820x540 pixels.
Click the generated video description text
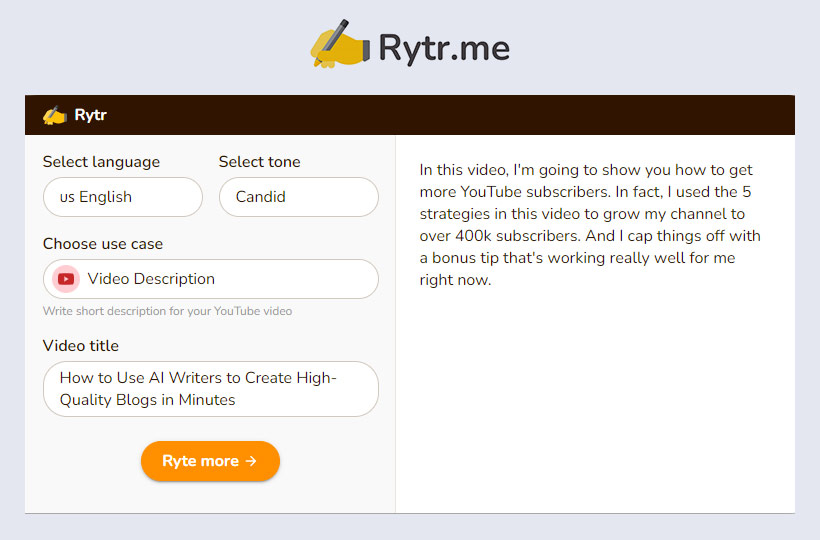[x=590, y=225]
